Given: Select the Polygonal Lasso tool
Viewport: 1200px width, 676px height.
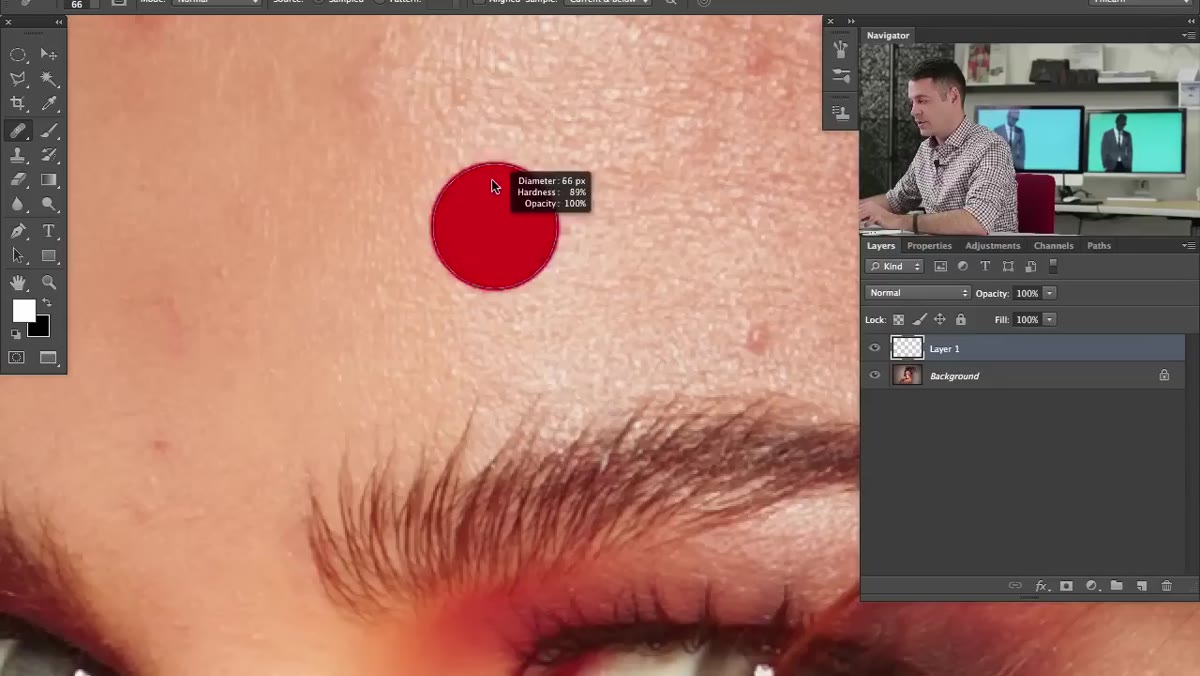Looking at the screenshot, I should pyautogui.click(x=18, y=79).
